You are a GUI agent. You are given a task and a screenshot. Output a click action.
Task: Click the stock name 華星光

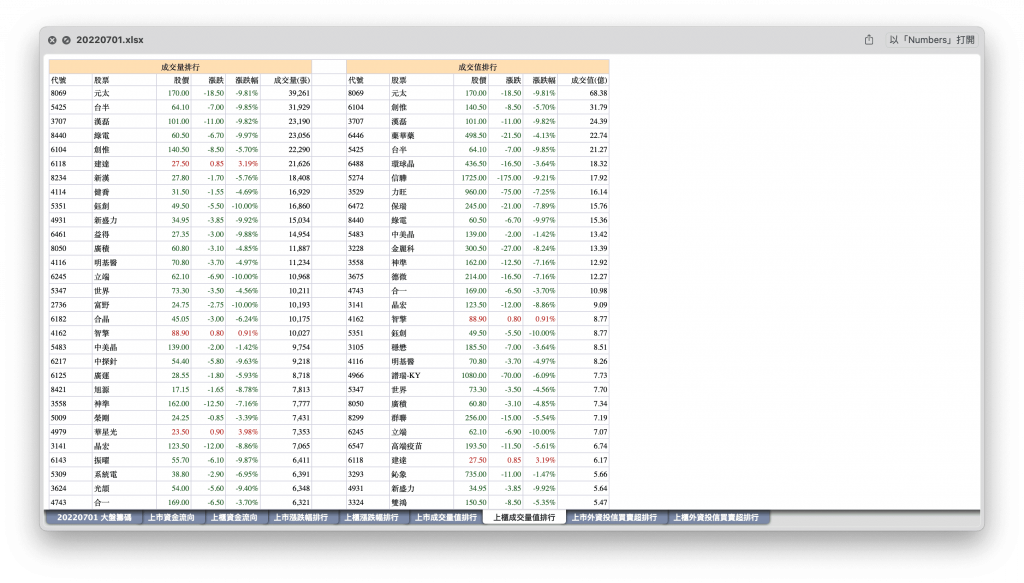(105, 432)
